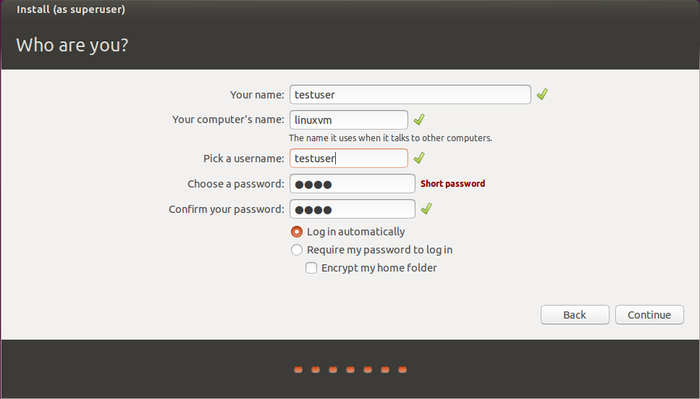This screenshot has width=700, height=399.
Task: Select Log in automatically option
Action: point(296,232)
